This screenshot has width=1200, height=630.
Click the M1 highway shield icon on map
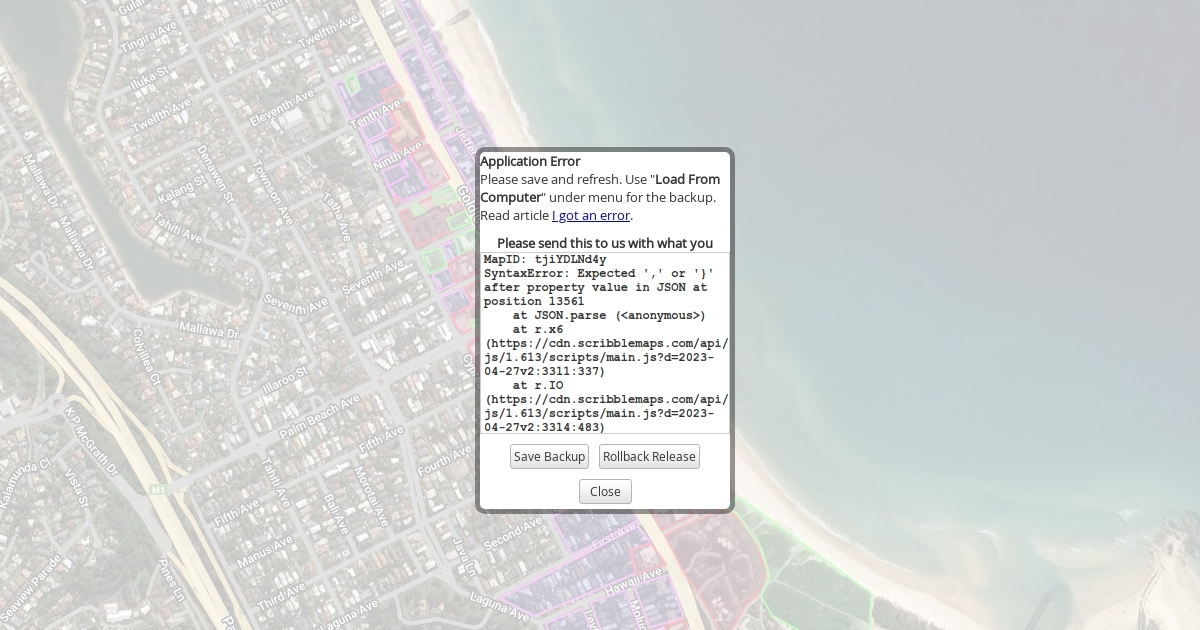(158, 489)
